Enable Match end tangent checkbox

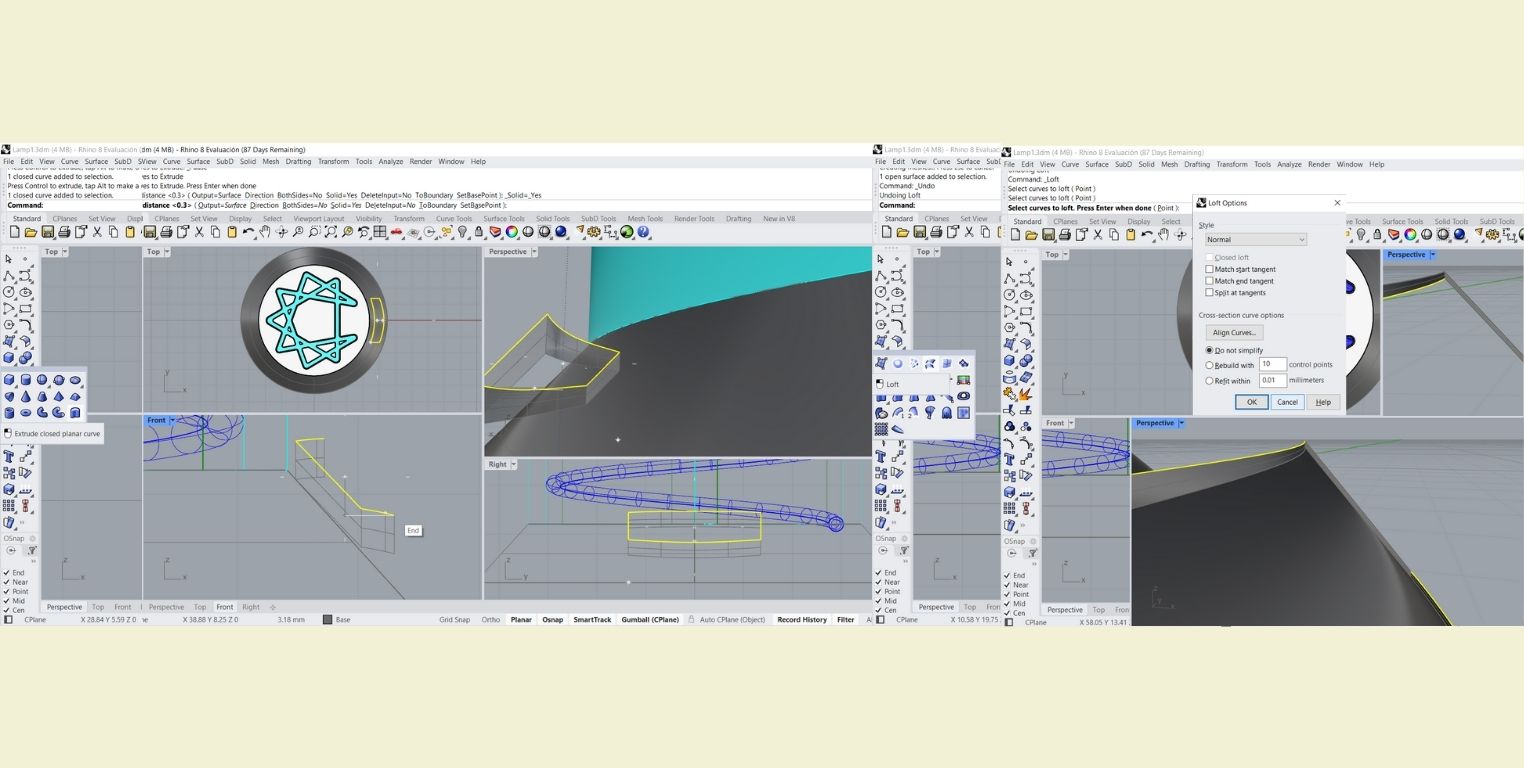pos(1209,281)
